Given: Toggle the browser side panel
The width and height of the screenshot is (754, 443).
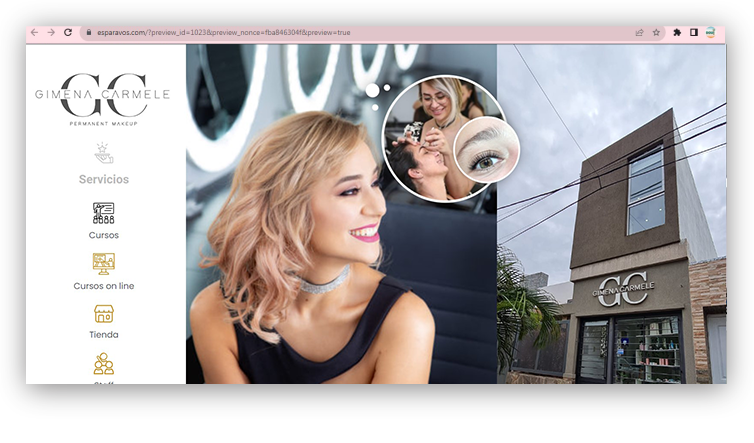Looking at the screenshot, I should tap(693, 33).
